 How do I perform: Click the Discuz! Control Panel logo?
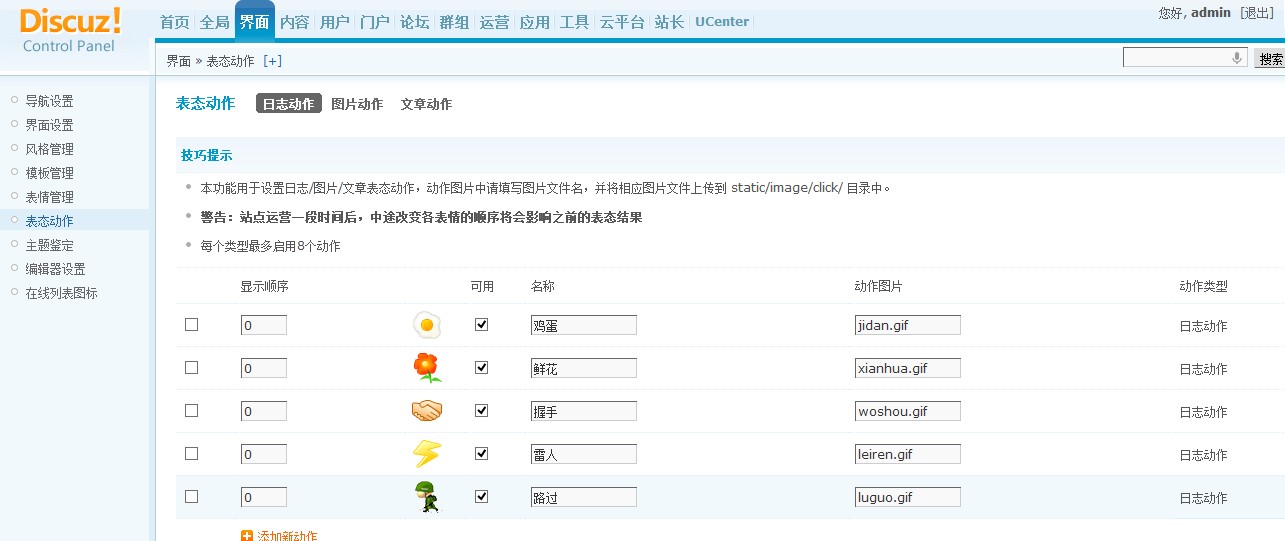pos(70,30)
